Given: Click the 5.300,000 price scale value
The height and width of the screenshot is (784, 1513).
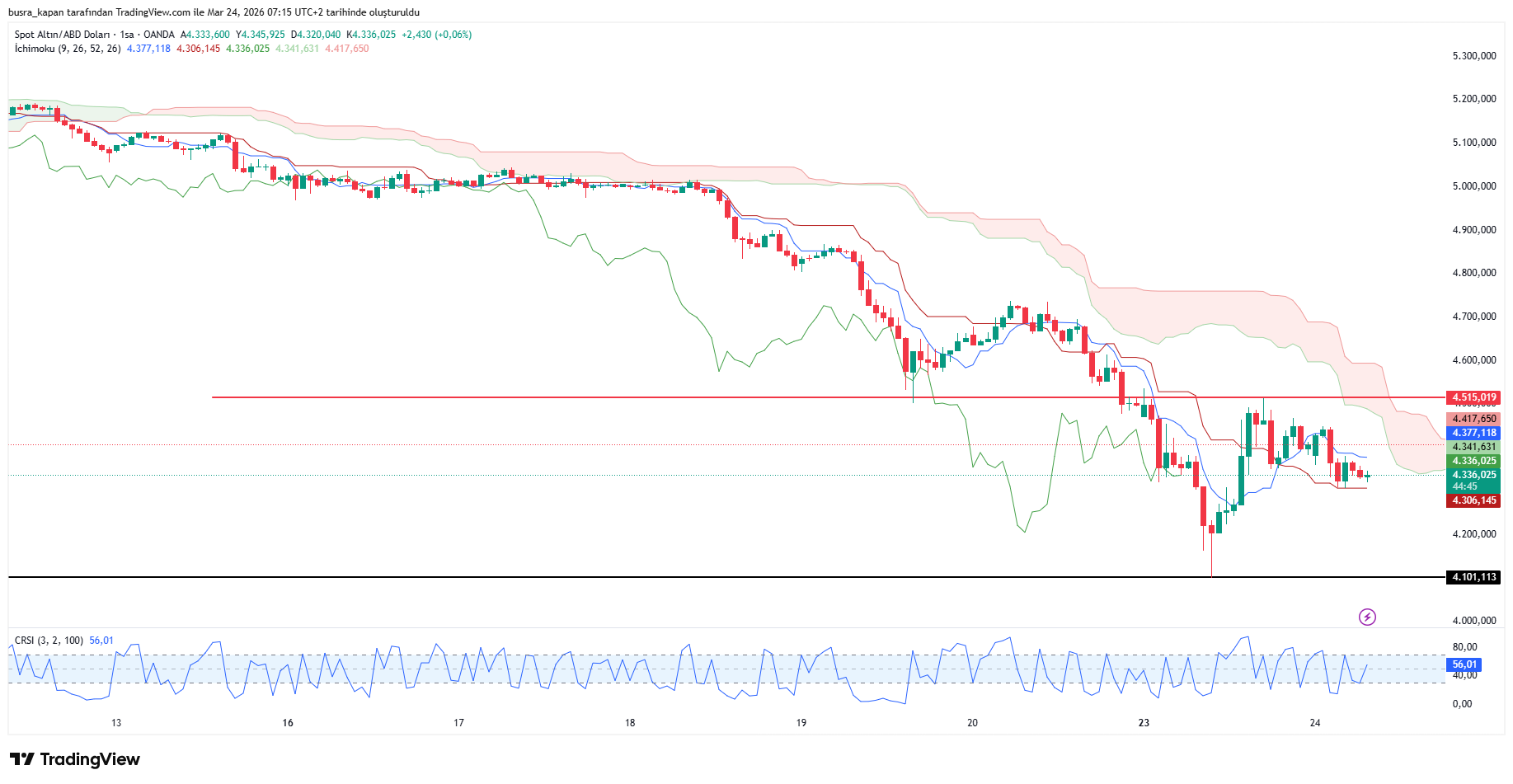Looking at the screenshot, I should click(1473, 56).
